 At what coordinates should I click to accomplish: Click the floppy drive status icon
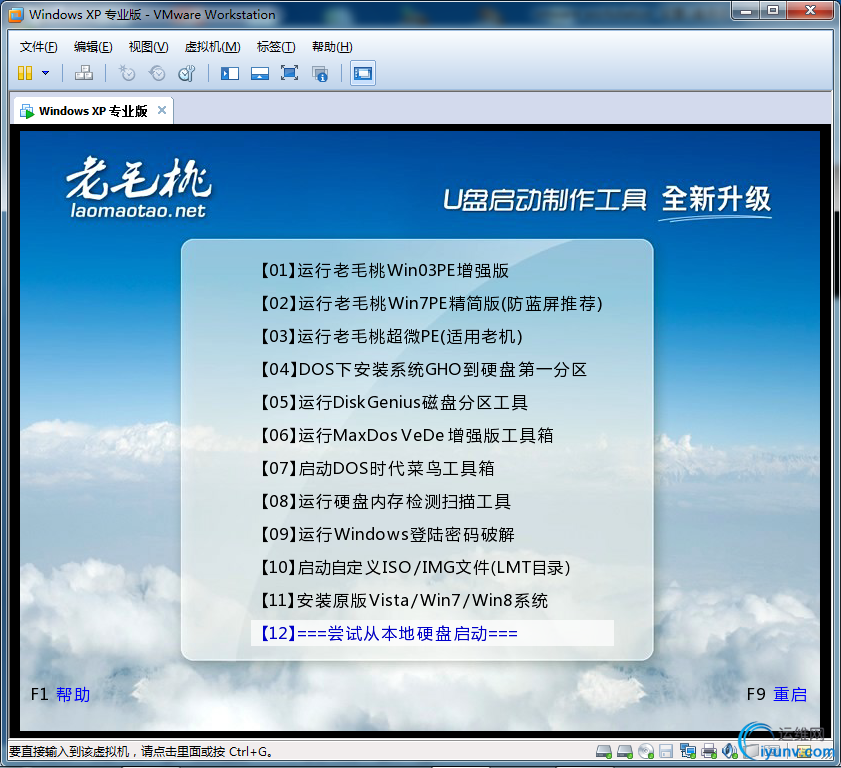tap(666, 752)
